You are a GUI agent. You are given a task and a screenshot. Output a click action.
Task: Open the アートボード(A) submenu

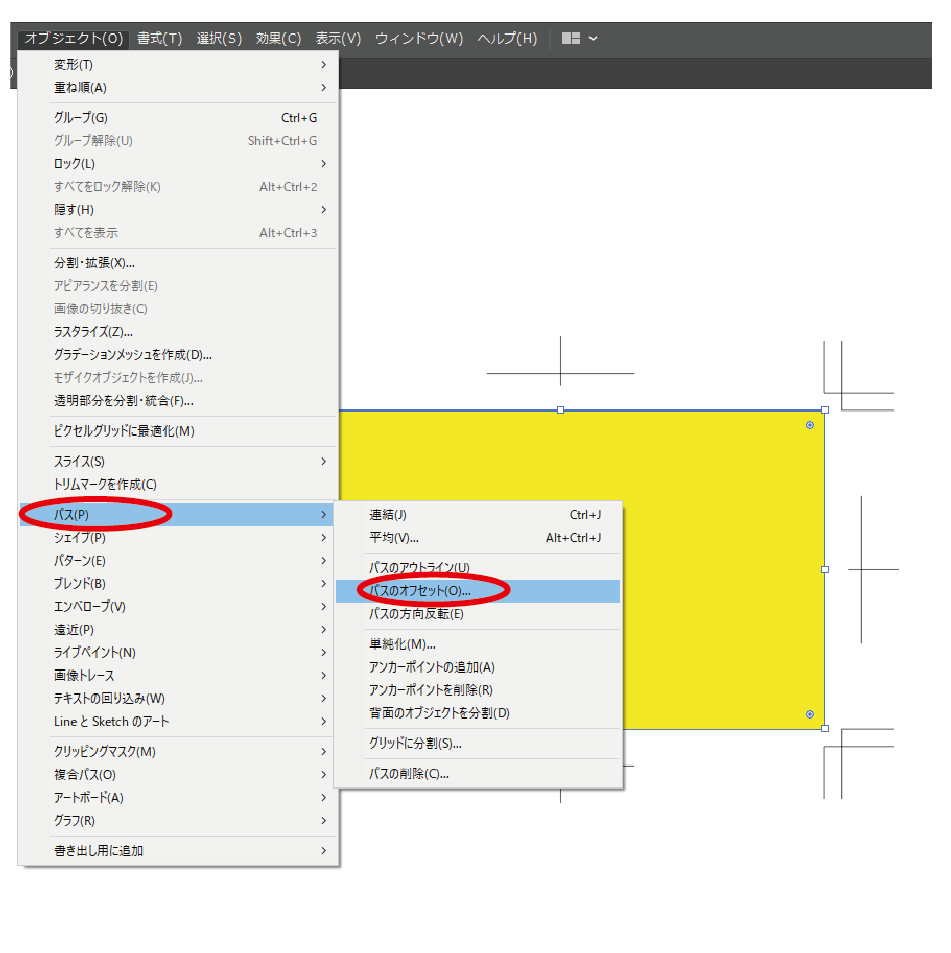tap(178, 798)
